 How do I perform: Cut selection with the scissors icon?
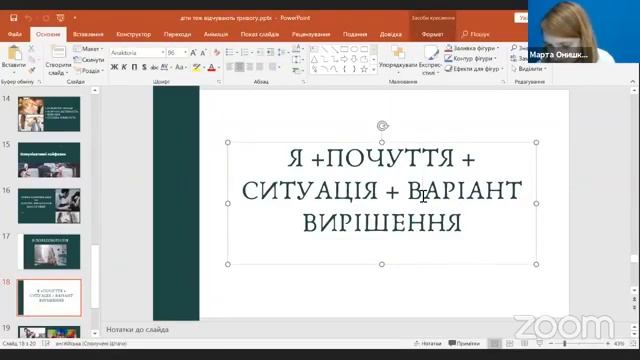31,49
